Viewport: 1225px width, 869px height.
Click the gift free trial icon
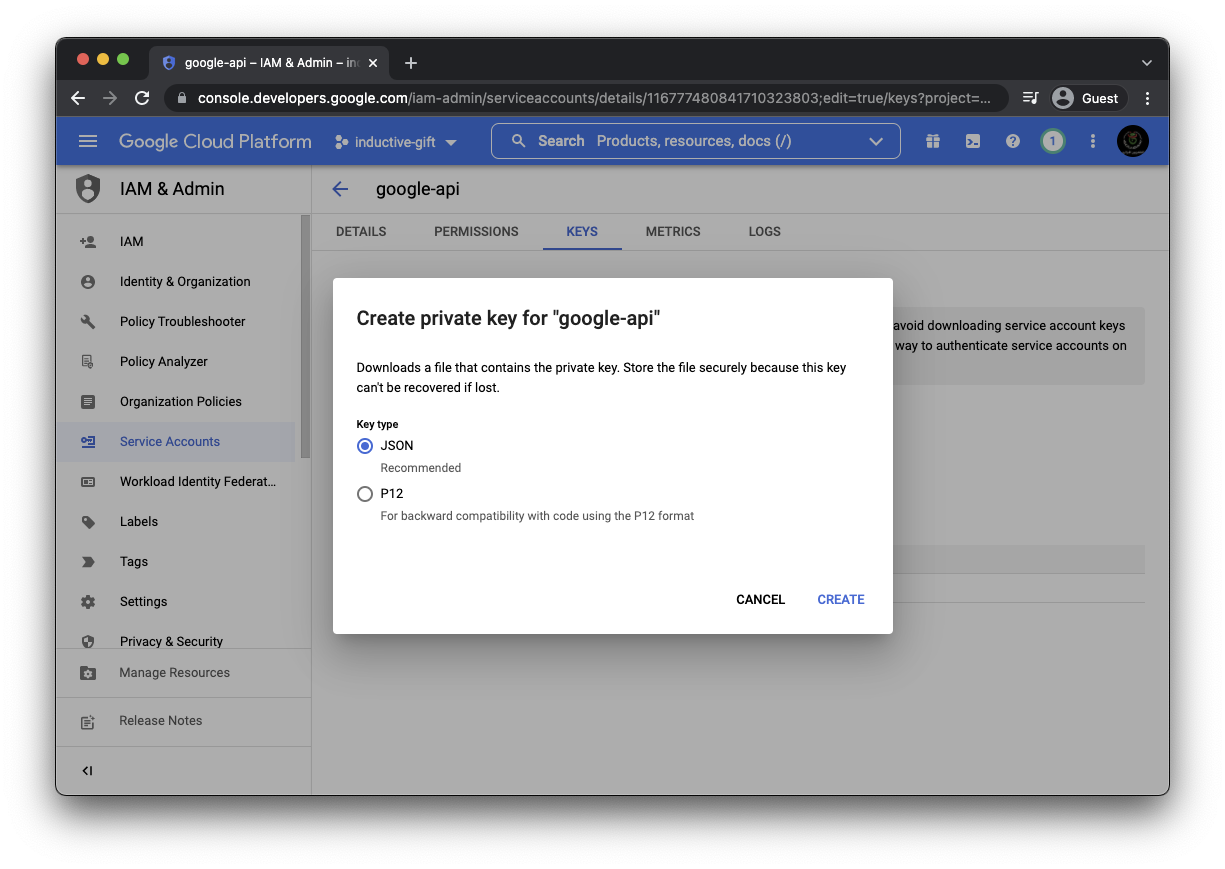tap(933, 142)
